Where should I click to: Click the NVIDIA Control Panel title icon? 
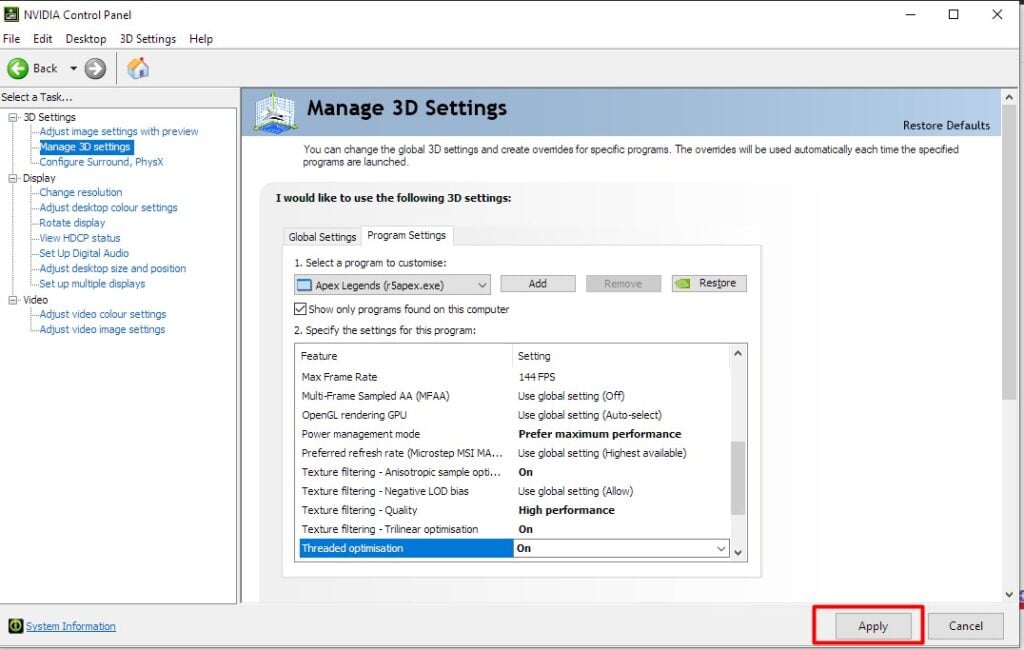pos(11,14)
